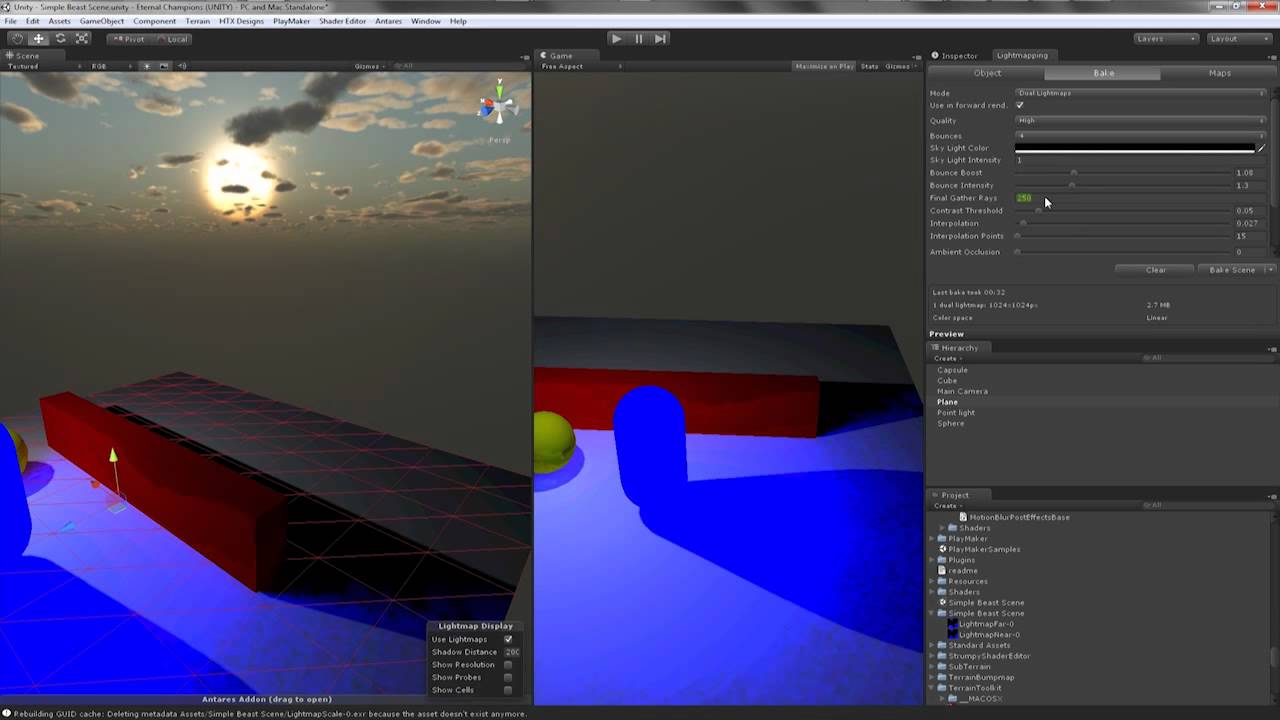The height and width of the screenshot is (720, 1280).
Task: Open the Mode dropdown set to Dual Lightmaps
Action: pyautogui.click(x=1140, y=92)
